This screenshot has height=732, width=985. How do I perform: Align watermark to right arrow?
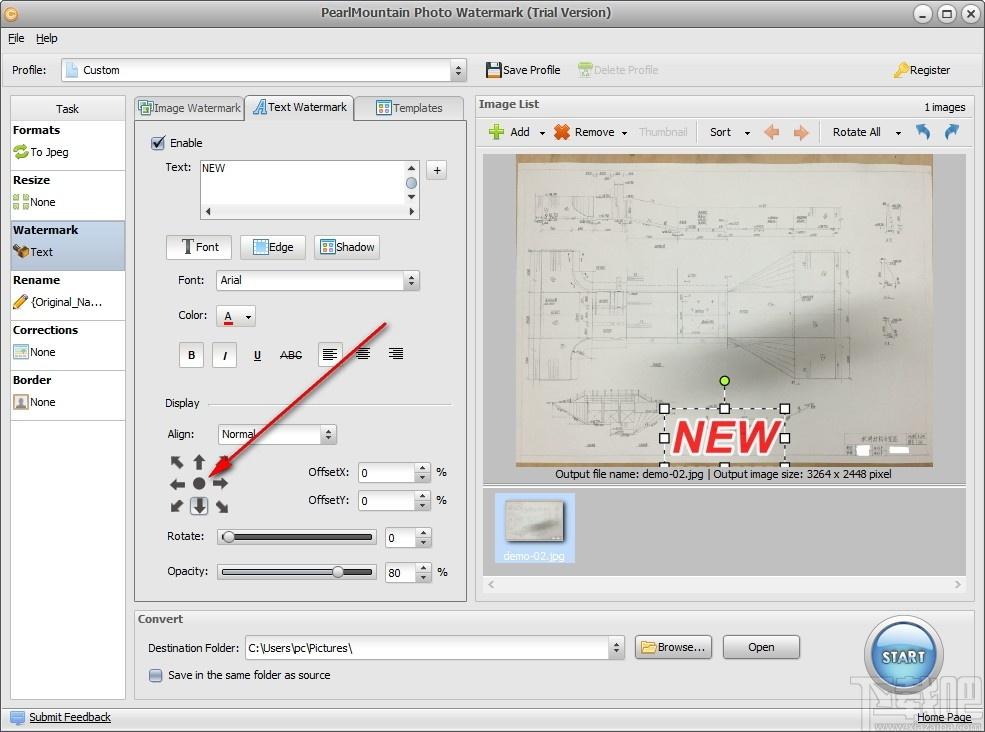220,484
